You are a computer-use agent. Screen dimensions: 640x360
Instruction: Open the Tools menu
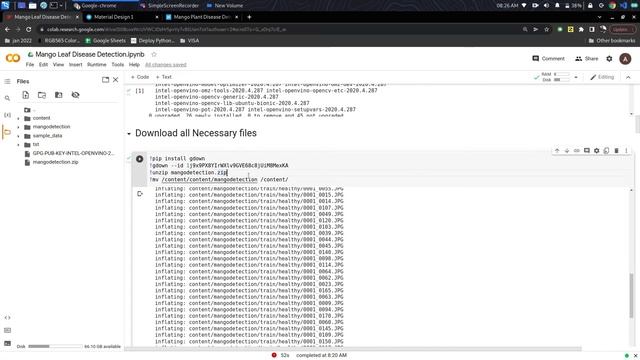coord(118,64)
